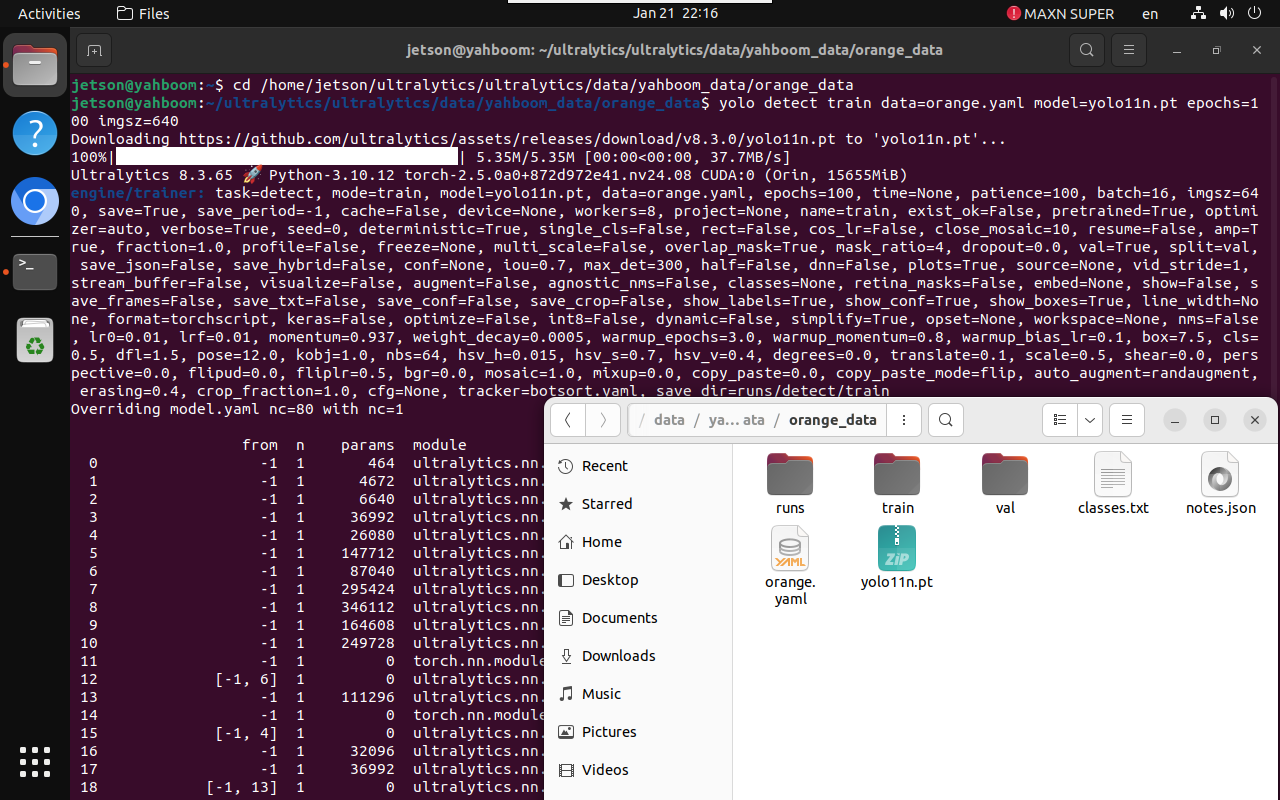
Task: Select the classes.txt file
Action: pyautogui.click(x=1113, y=484)
